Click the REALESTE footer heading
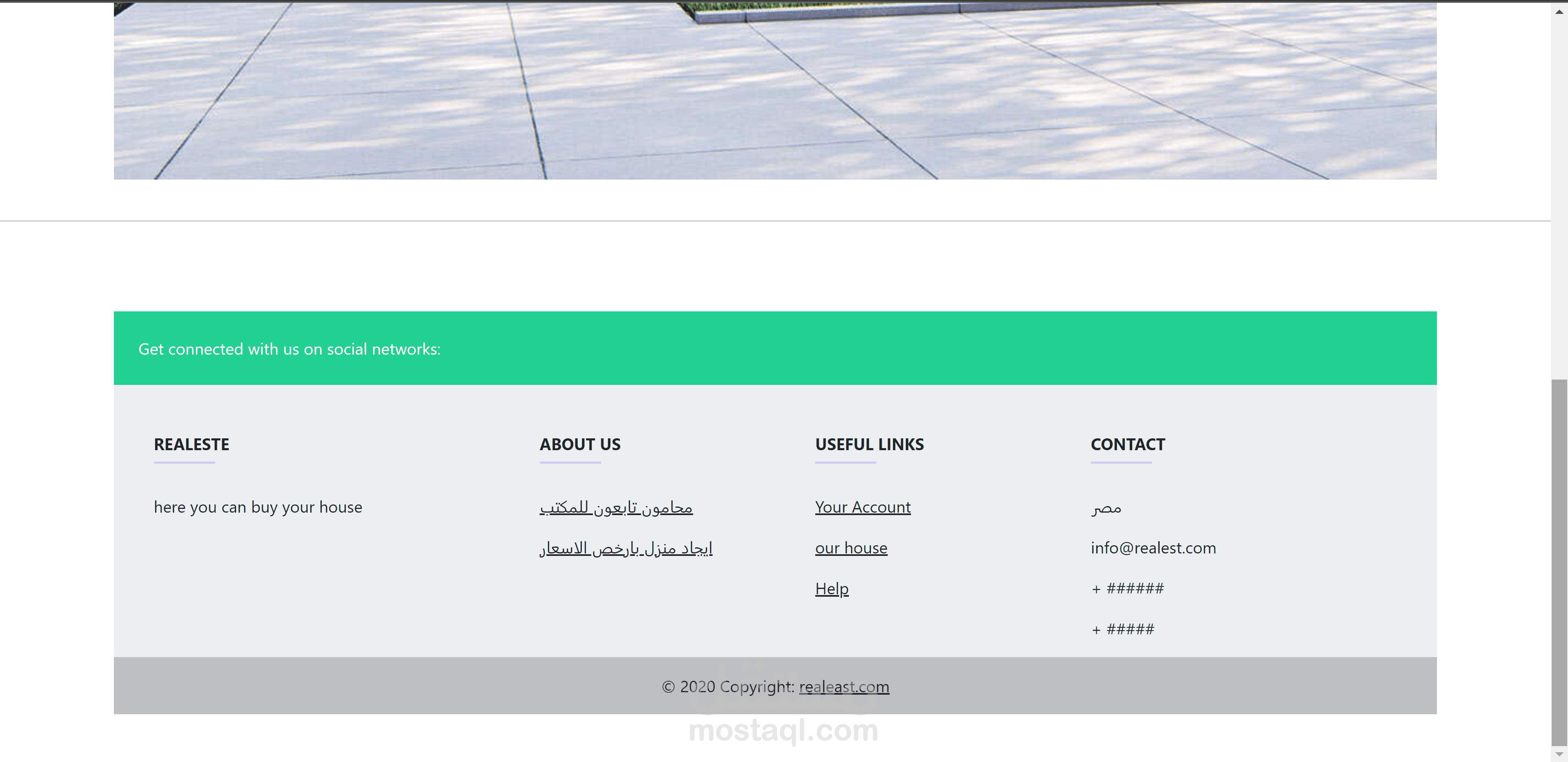 (191, 444)
